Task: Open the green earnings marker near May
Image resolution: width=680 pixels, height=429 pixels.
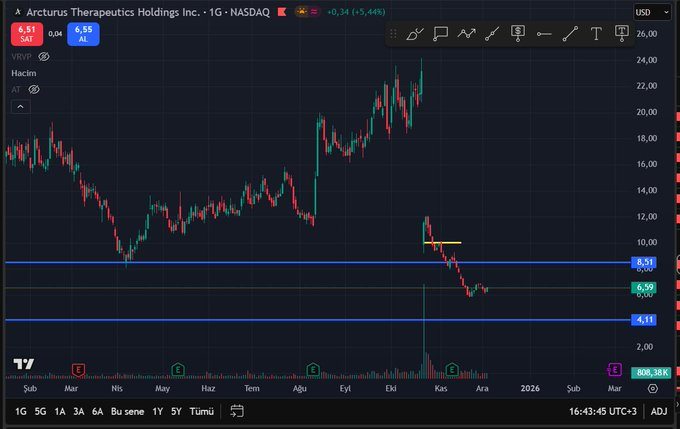Action: pyautogui.click(x=178, y=370)
